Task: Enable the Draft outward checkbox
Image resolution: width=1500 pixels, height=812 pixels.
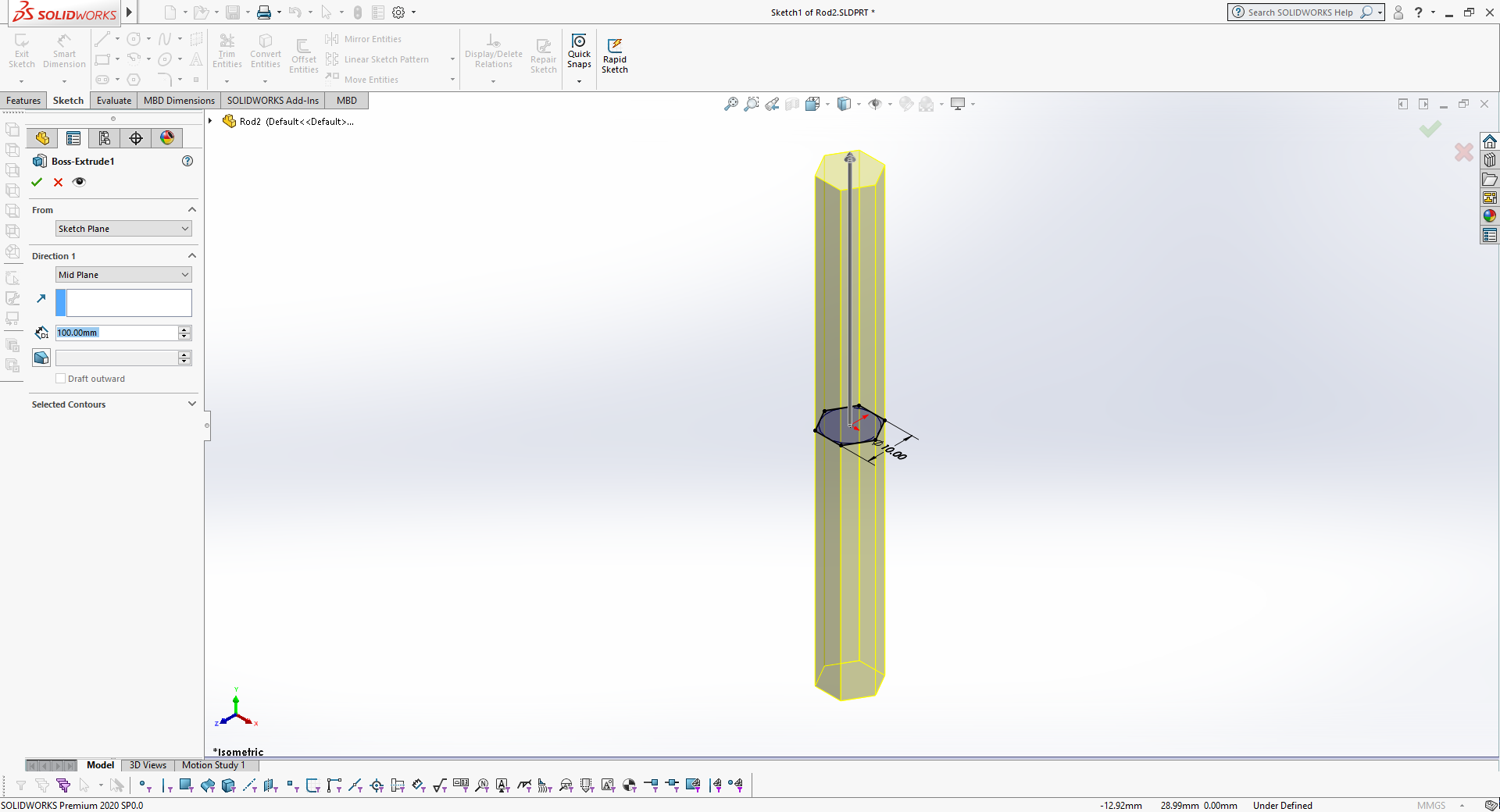Action: [61, 379]
